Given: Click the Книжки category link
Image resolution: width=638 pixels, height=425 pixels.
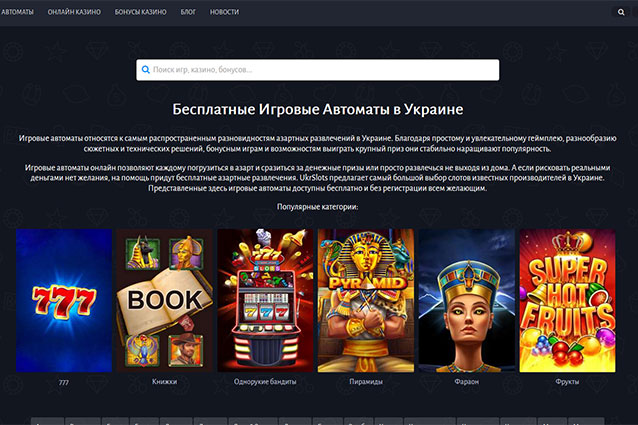Looking at the screenshot, I should (x=164, y=382).
